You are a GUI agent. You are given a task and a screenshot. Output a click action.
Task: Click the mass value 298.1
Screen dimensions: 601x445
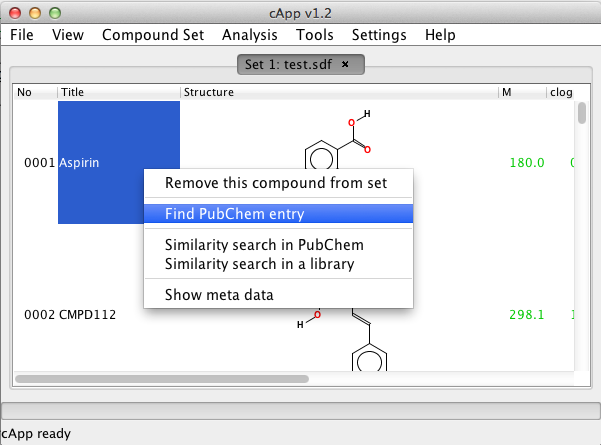[527, 315]
